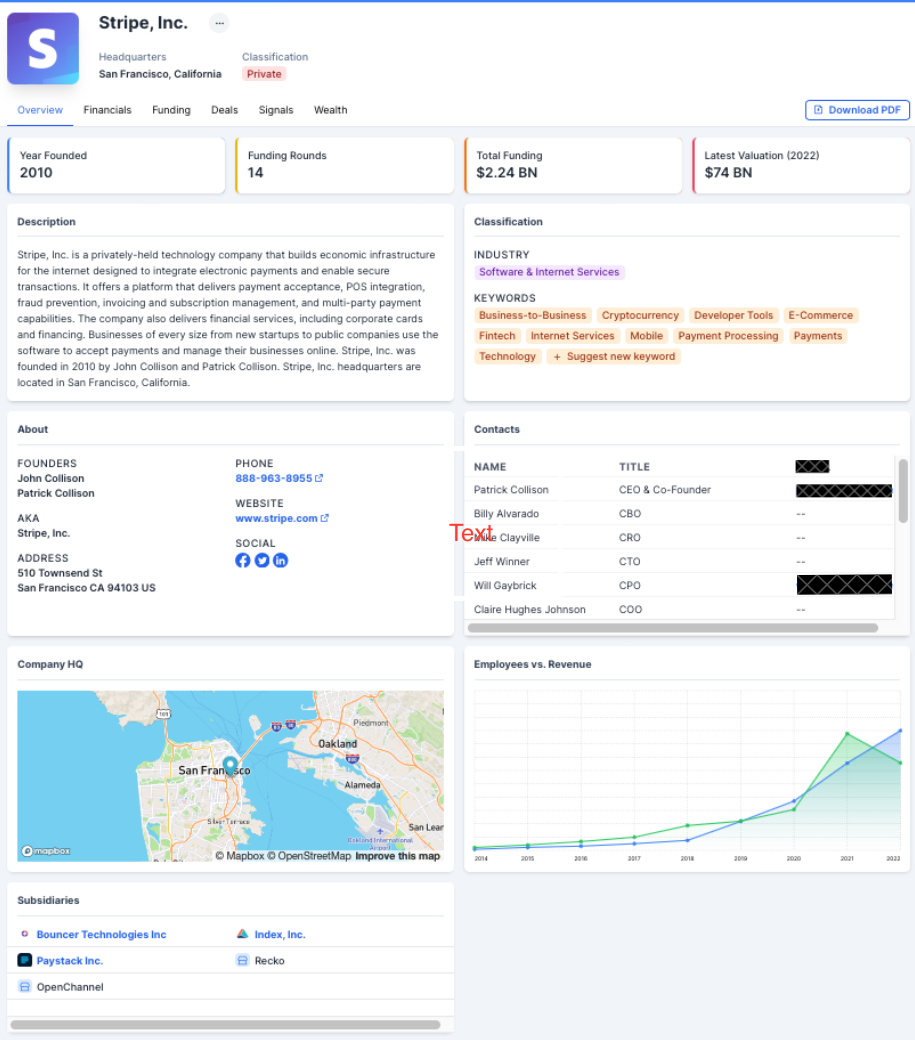The width and height of the screenshot is (915, 1040).
Task: Click the San Francisco map pin marker
Action: pos(230,765)
